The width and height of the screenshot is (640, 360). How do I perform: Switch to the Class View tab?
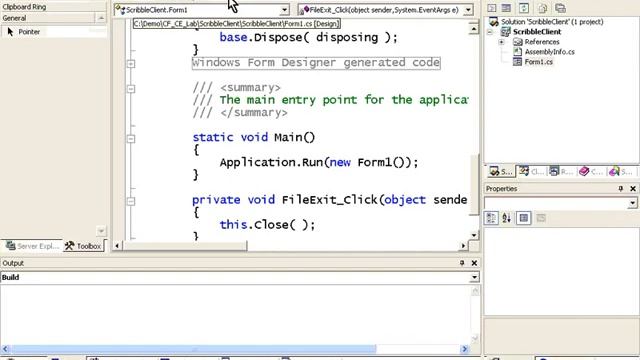[x=531, y=171]
